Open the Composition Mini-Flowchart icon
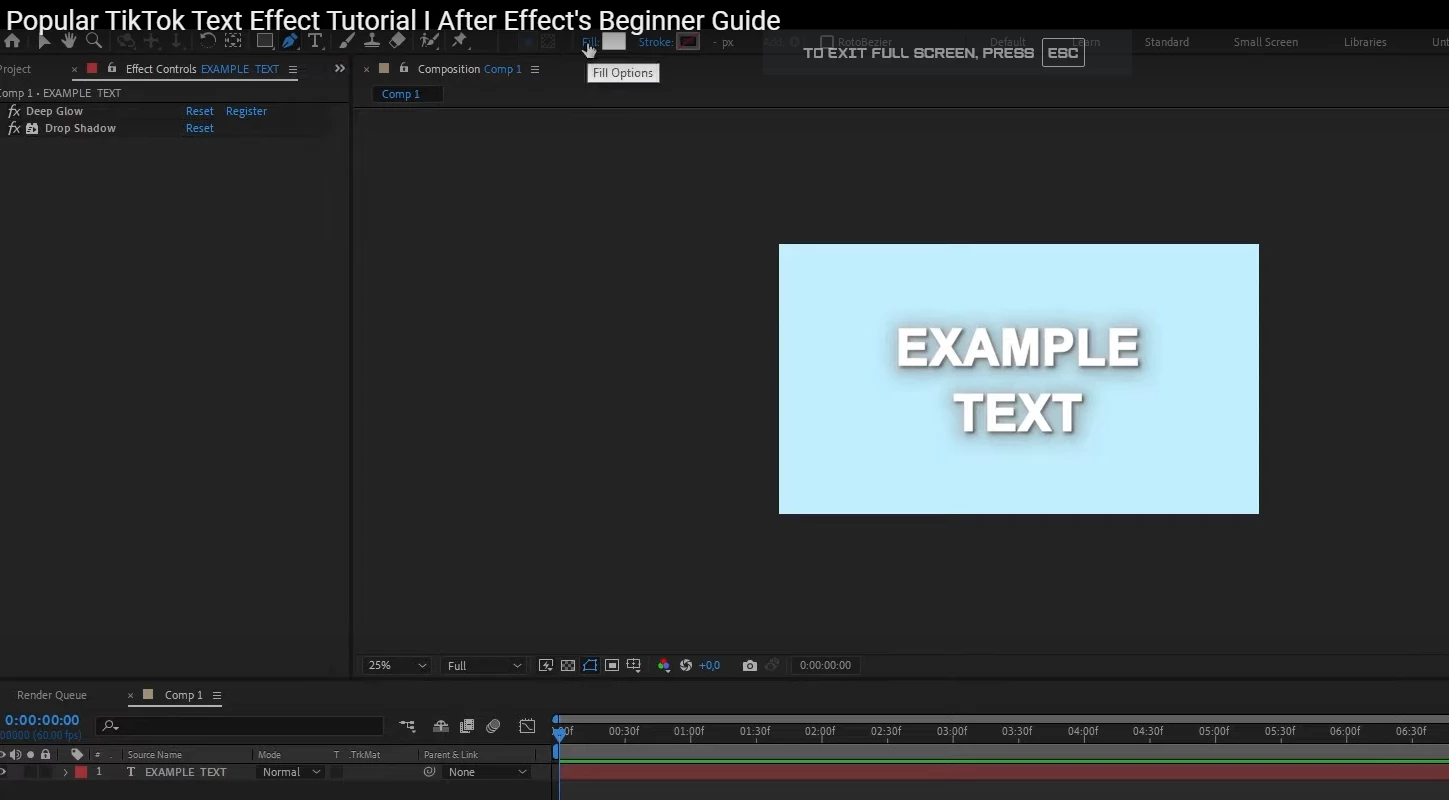The height and width of the screenshot is (800, 1449). click(x=408, y=726)
